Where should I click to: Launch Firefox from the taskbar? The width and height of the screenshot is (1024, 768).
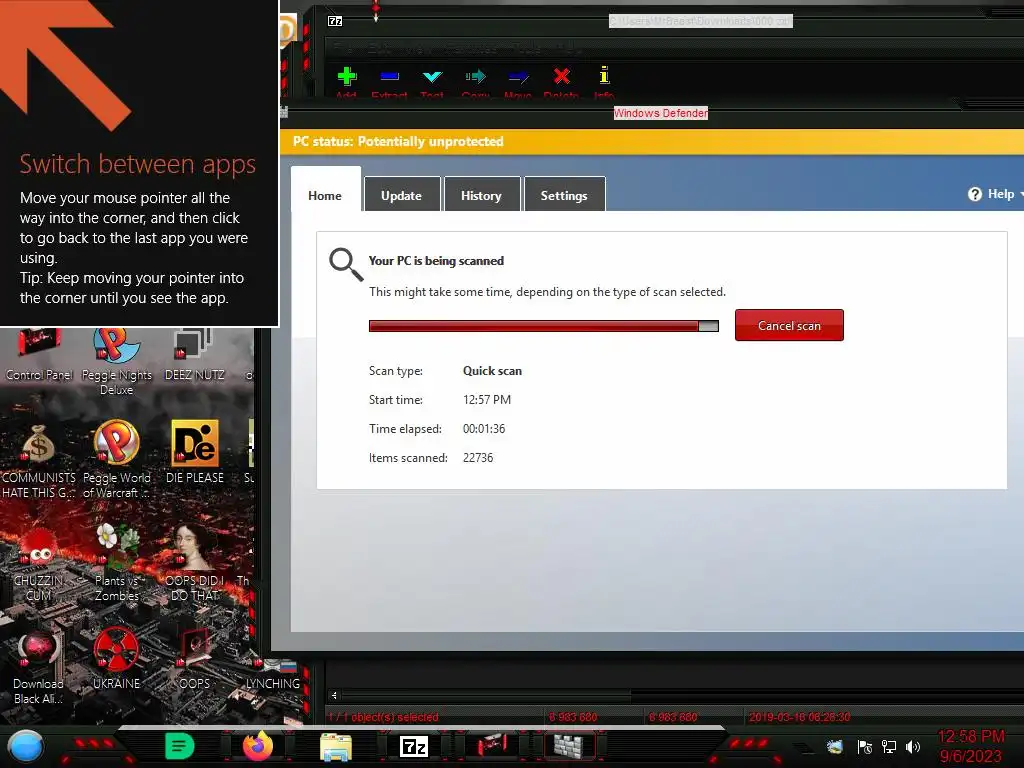click(x=258, y=746)
